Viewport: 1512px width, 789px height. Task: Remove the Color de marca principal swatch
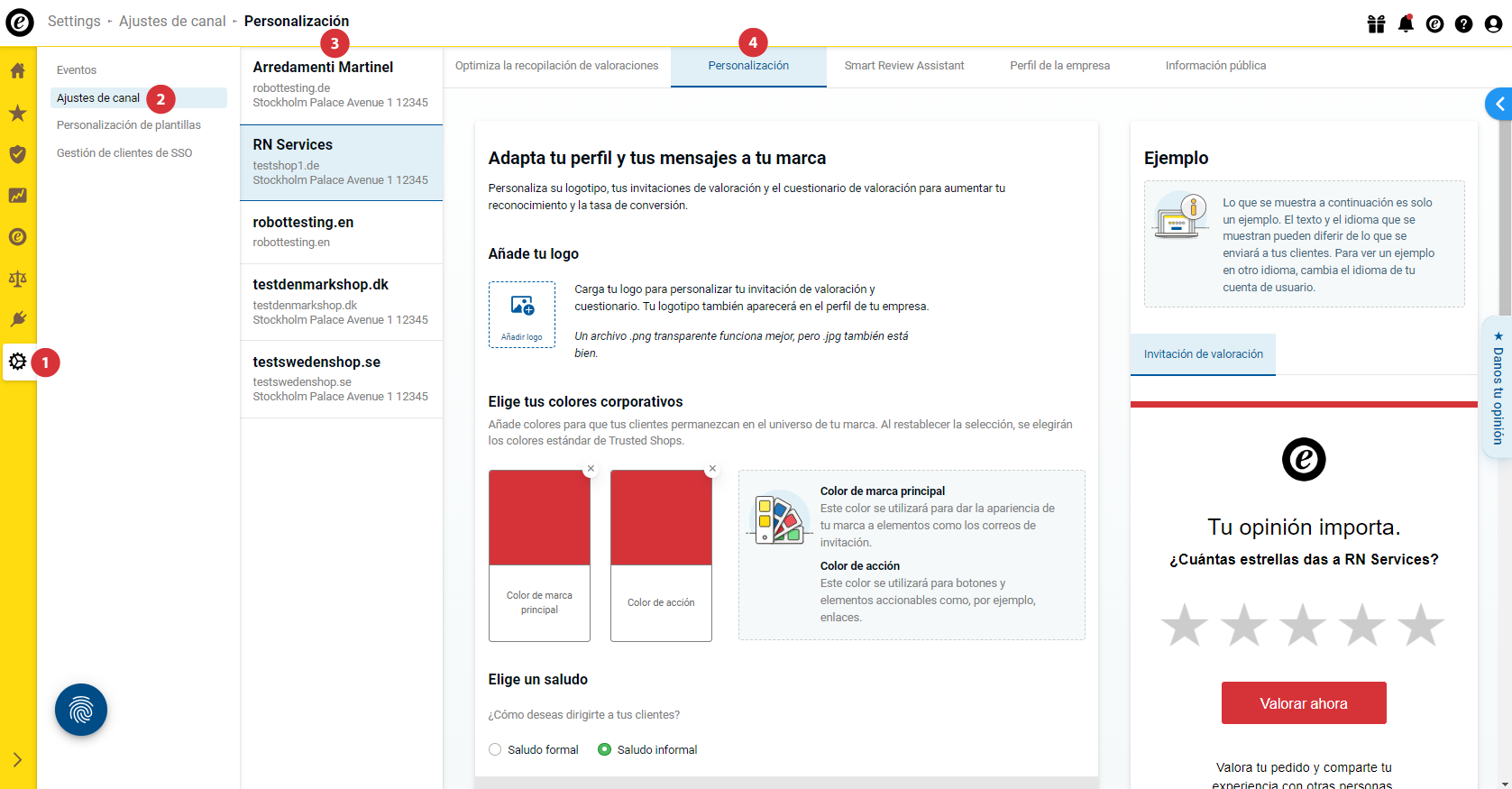tap(591, 469)
